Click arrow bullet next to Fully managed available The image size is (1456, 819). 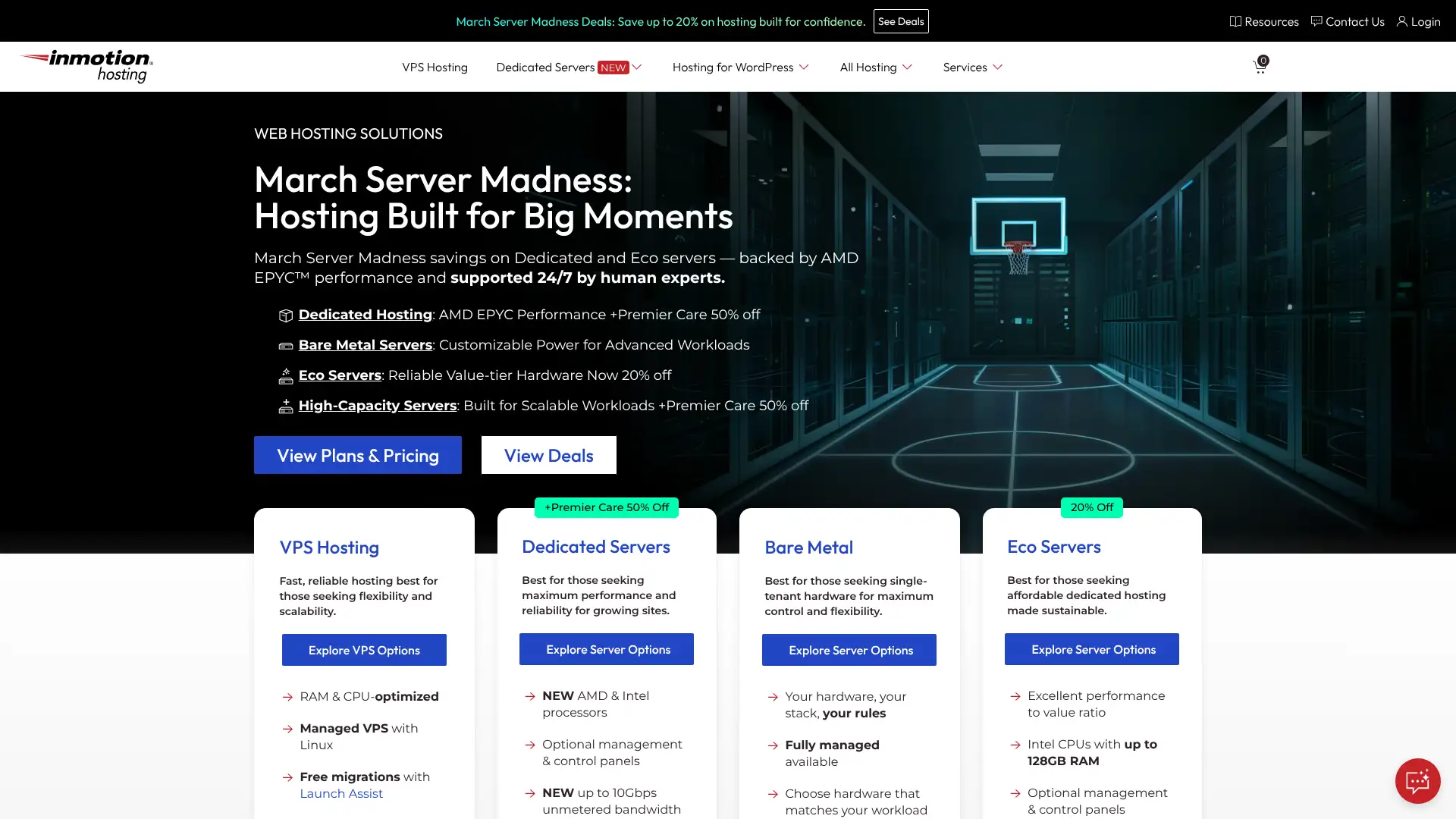tap(773, 745)
